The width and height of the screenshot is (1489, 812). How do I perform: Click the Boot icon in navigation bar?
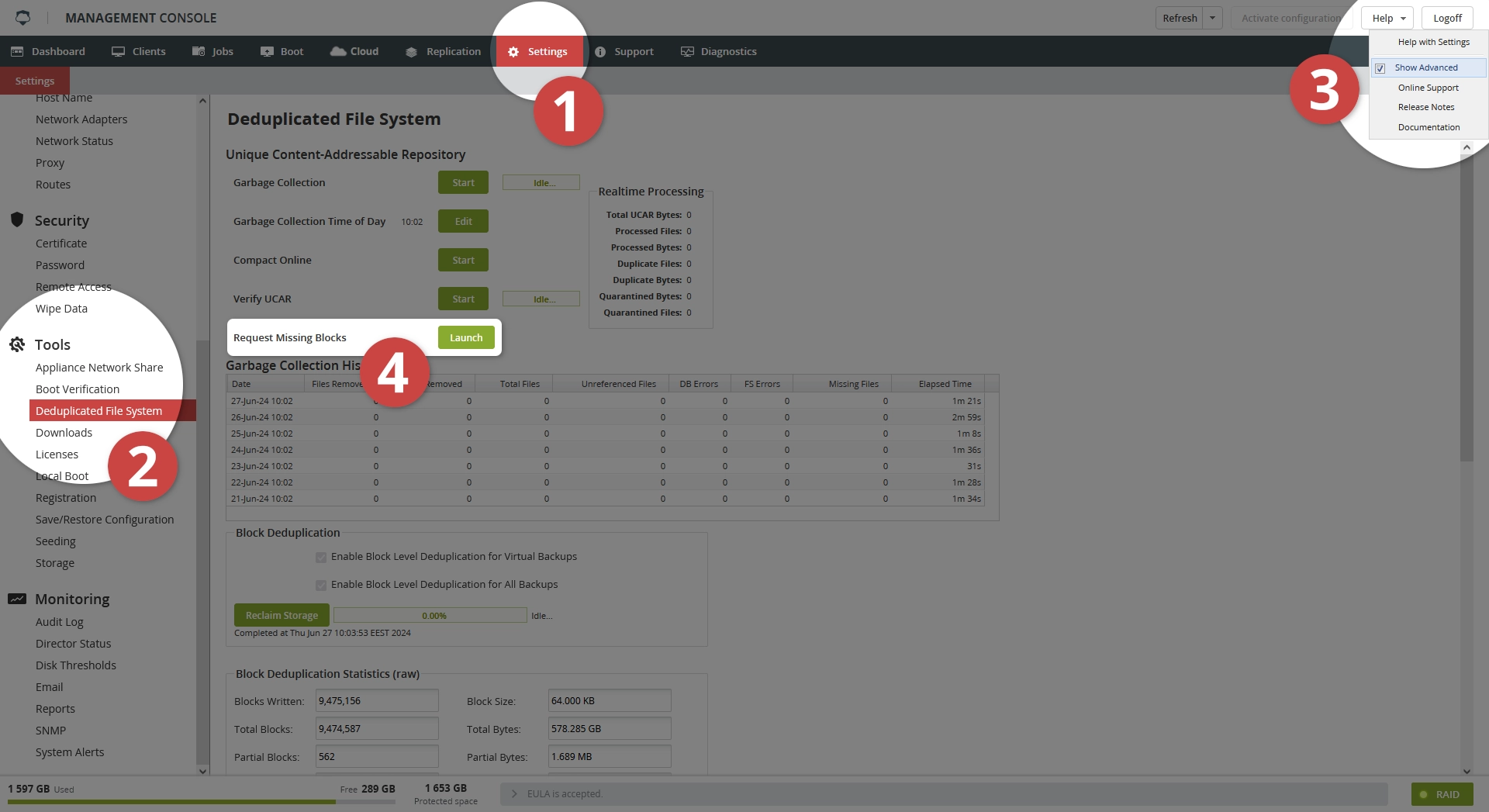tap(268, 52)
